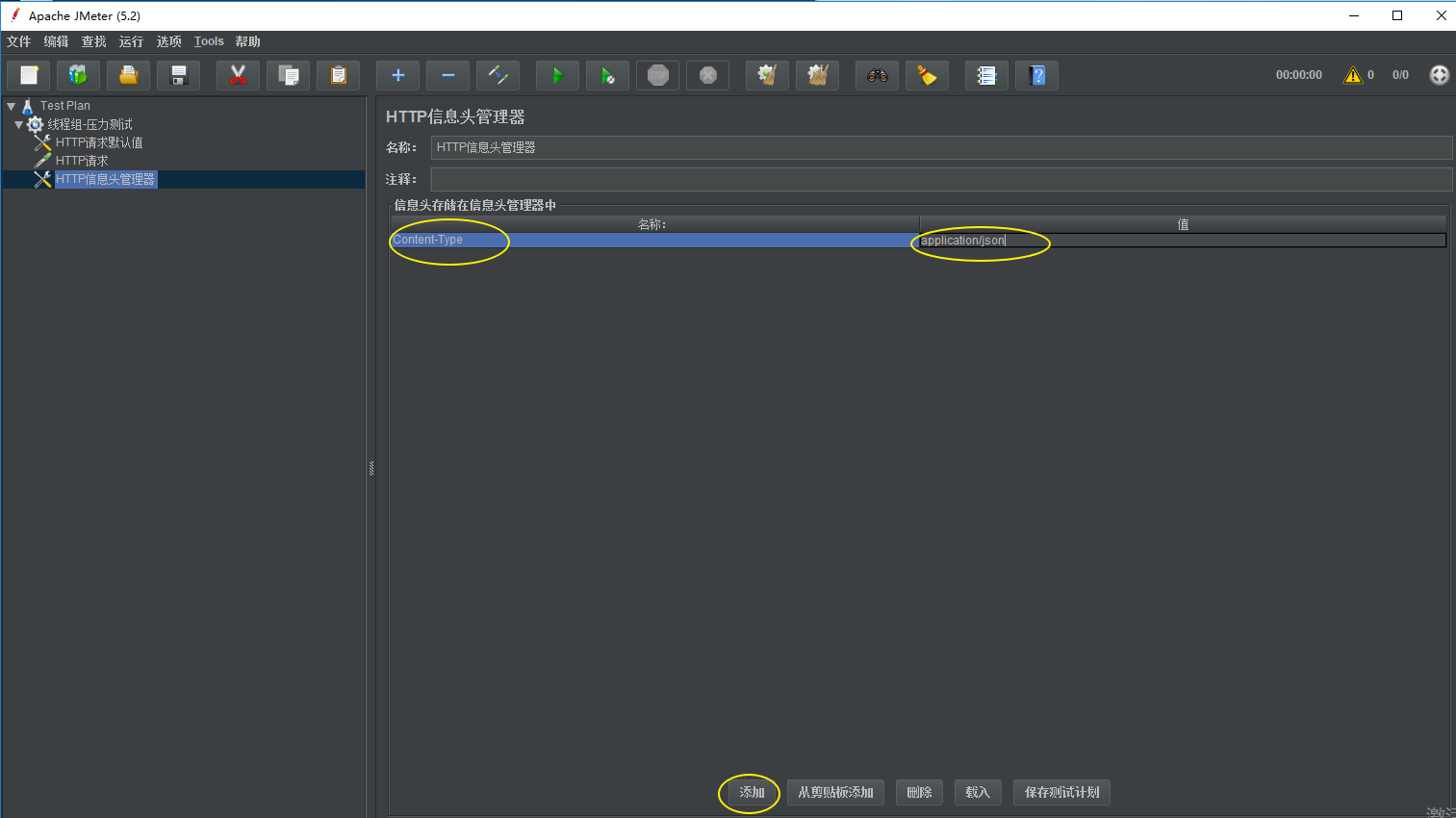Click the Stop test toolbar icon
1456x818 pixels.
pyautogui.click(x=658, y=75)
